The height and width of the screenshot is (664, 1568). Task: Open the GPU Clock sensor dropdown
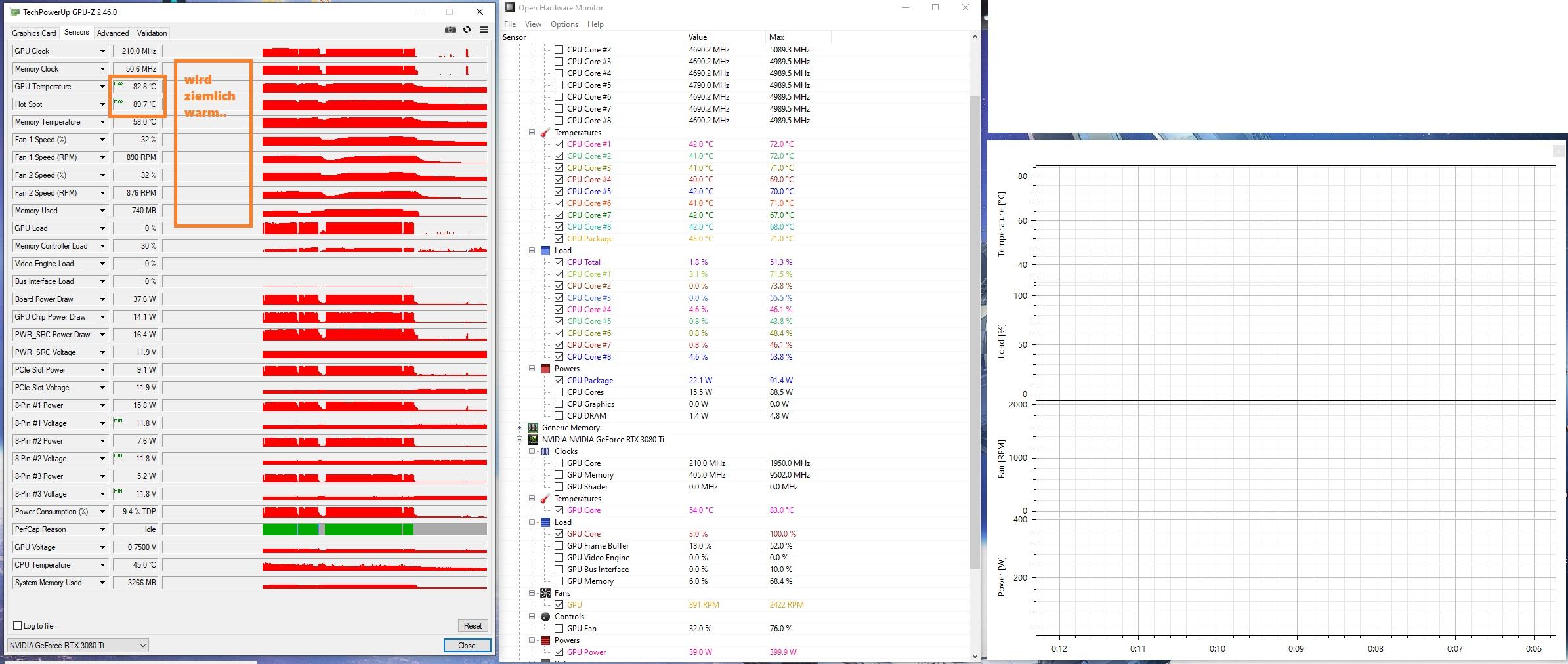pos(102,51)
